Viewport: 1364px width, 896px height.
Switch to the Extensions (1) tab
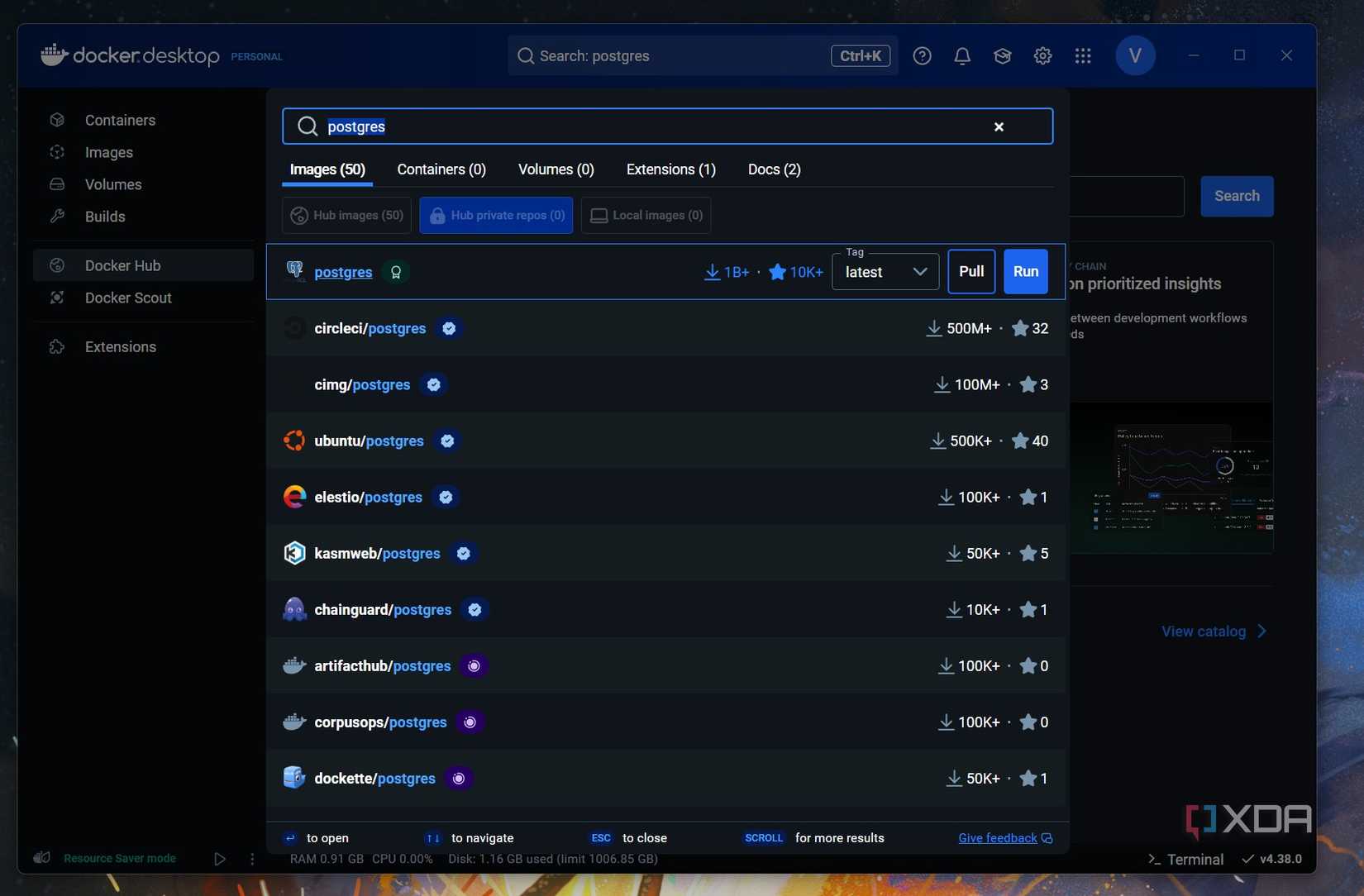670,169
